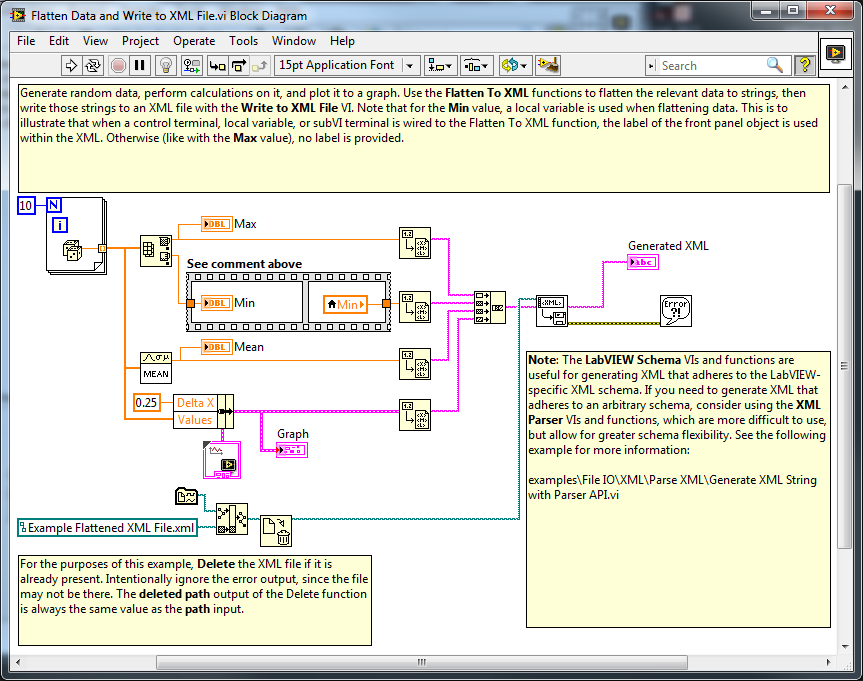The width and height of the screenshot is (863, 681).
Task: Open the Tools menu
Action: (243, 41)
